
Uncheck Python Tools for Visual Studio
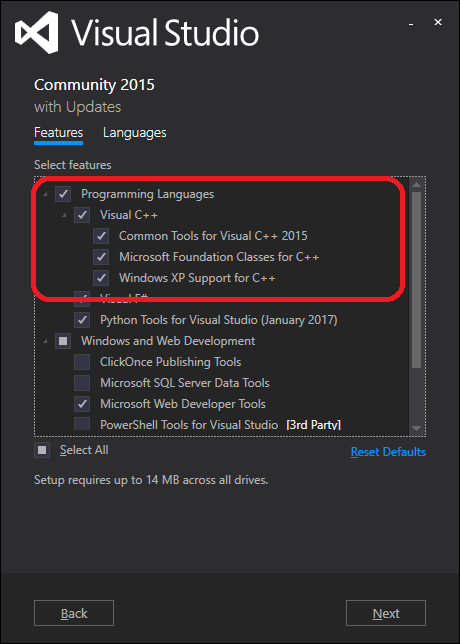(x=82, y=320)
